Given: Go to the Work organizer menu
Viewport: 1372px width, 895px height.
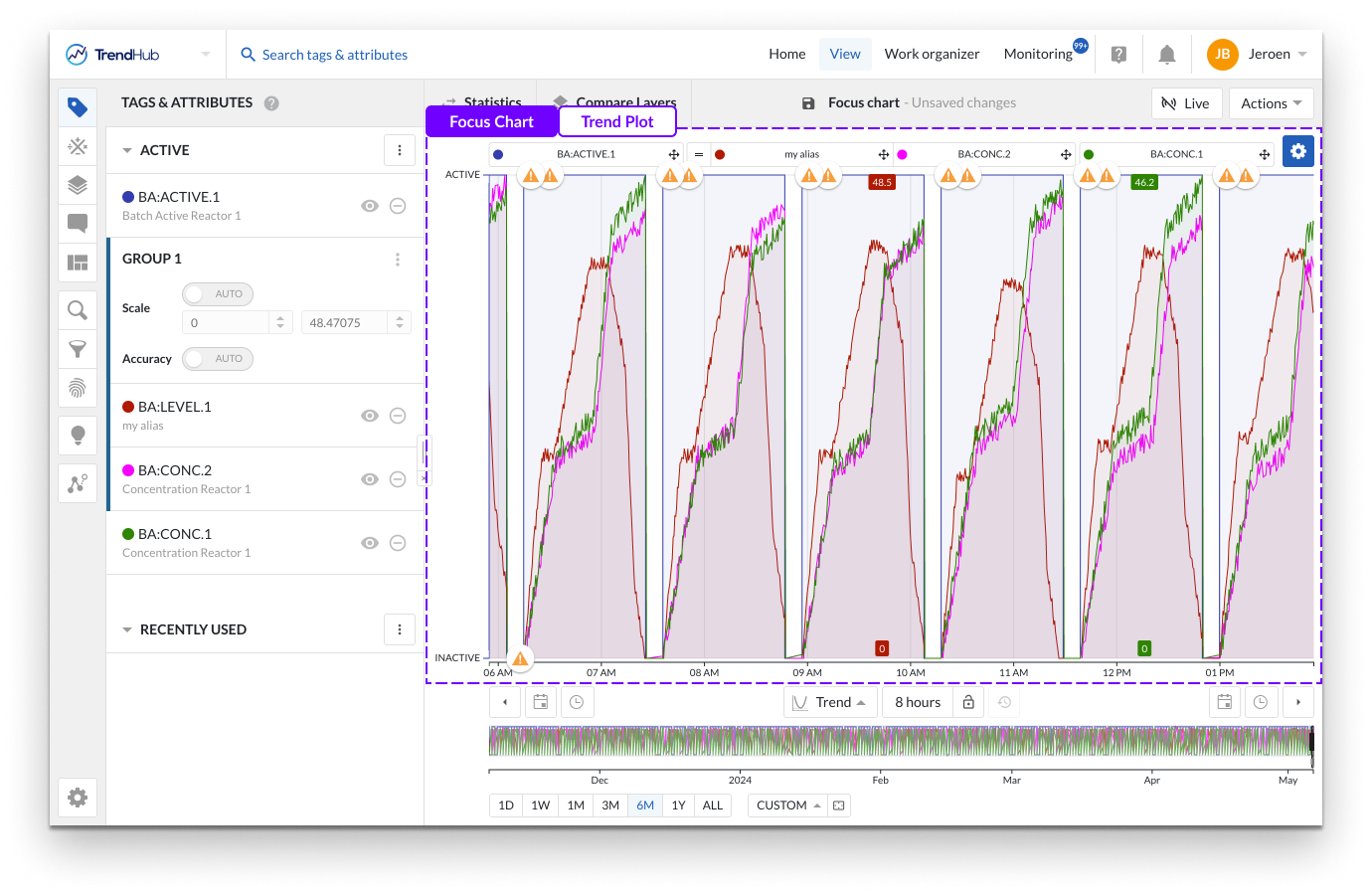Looking at the screenshot, I should click(932, 55).
